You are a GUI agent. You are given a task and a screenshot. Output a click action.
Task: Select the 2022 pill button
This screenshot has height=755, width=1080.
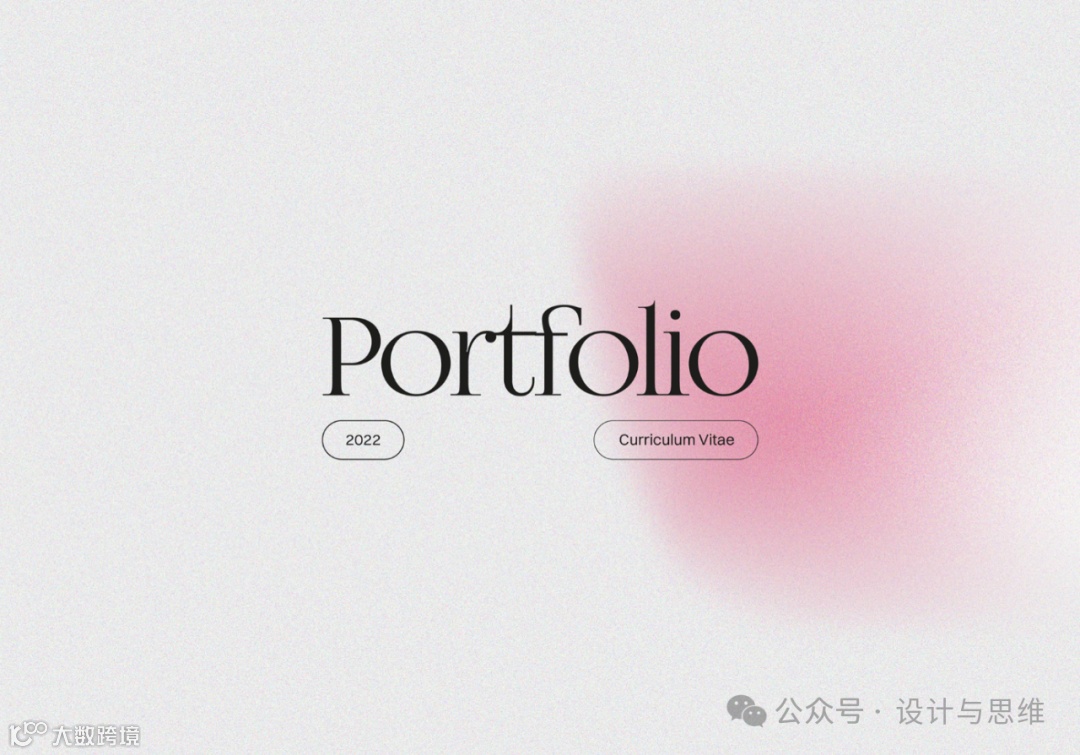tap(363, 439)
